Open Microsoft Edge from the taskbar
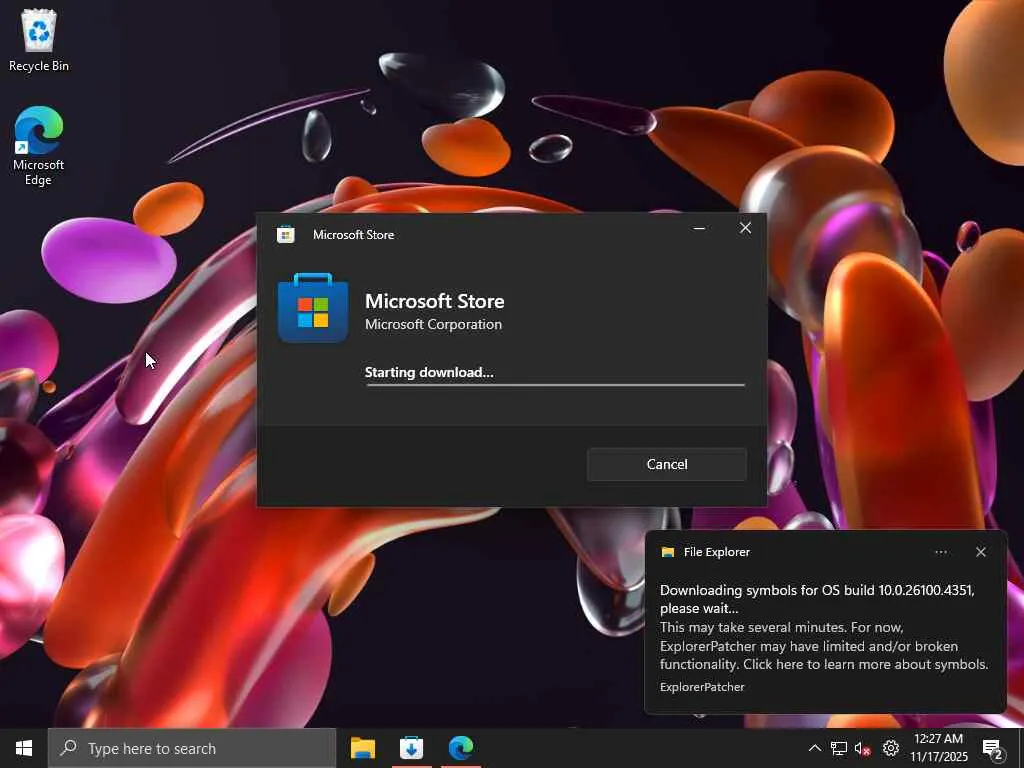 coord(461,748)
